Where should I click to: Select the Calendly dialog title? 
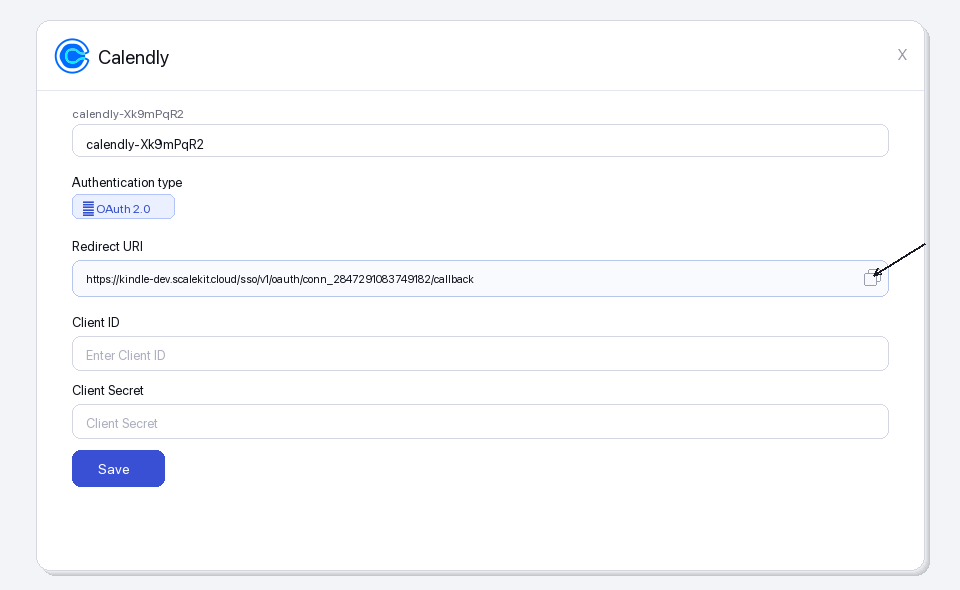click(x=134, y=57)
